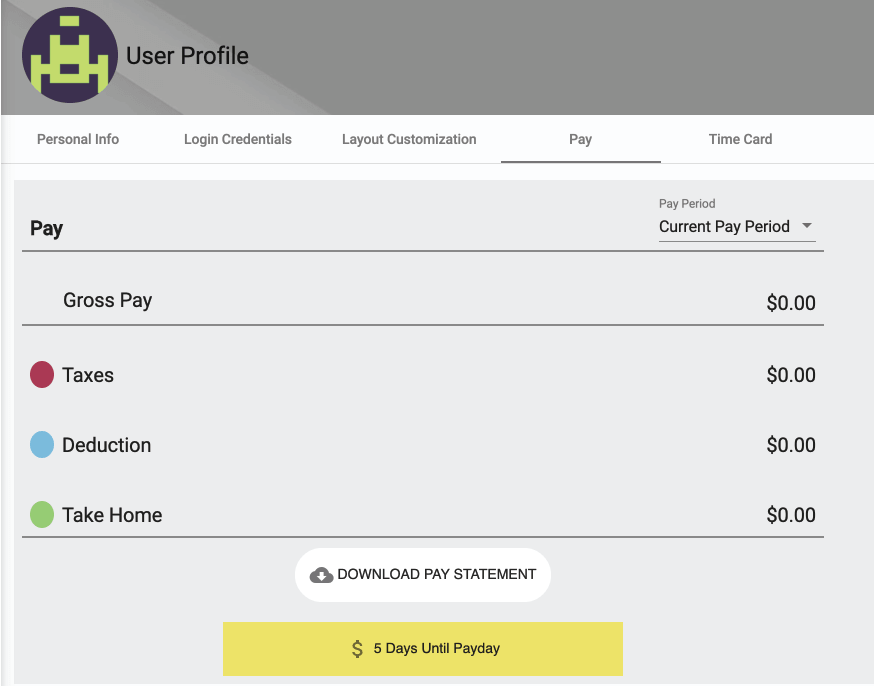874x687 pixels.
Task: Go to the Layout Customization tab
Action: tap(409, 139)
